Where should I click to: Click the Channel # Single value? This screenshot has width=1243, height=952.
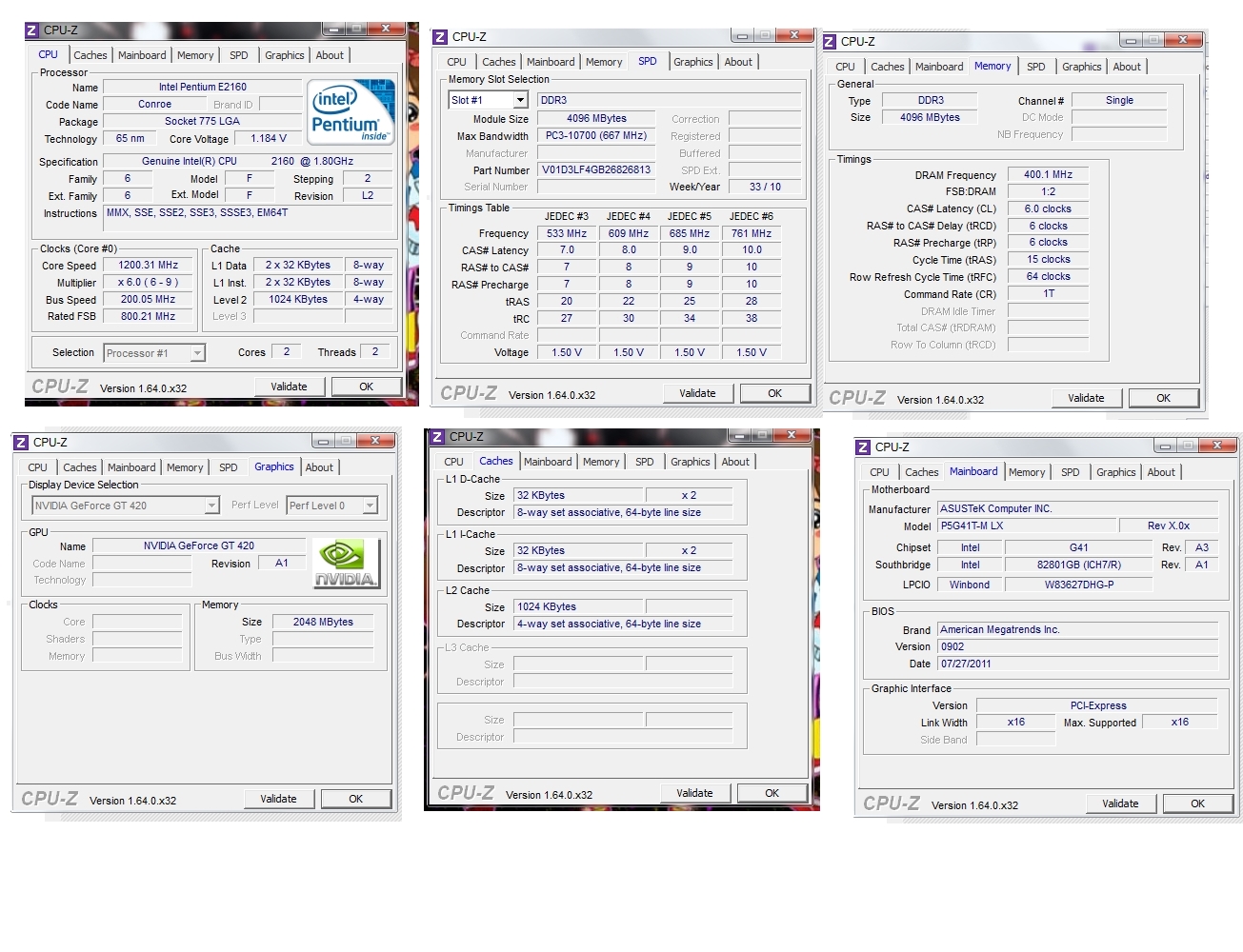1119,101
